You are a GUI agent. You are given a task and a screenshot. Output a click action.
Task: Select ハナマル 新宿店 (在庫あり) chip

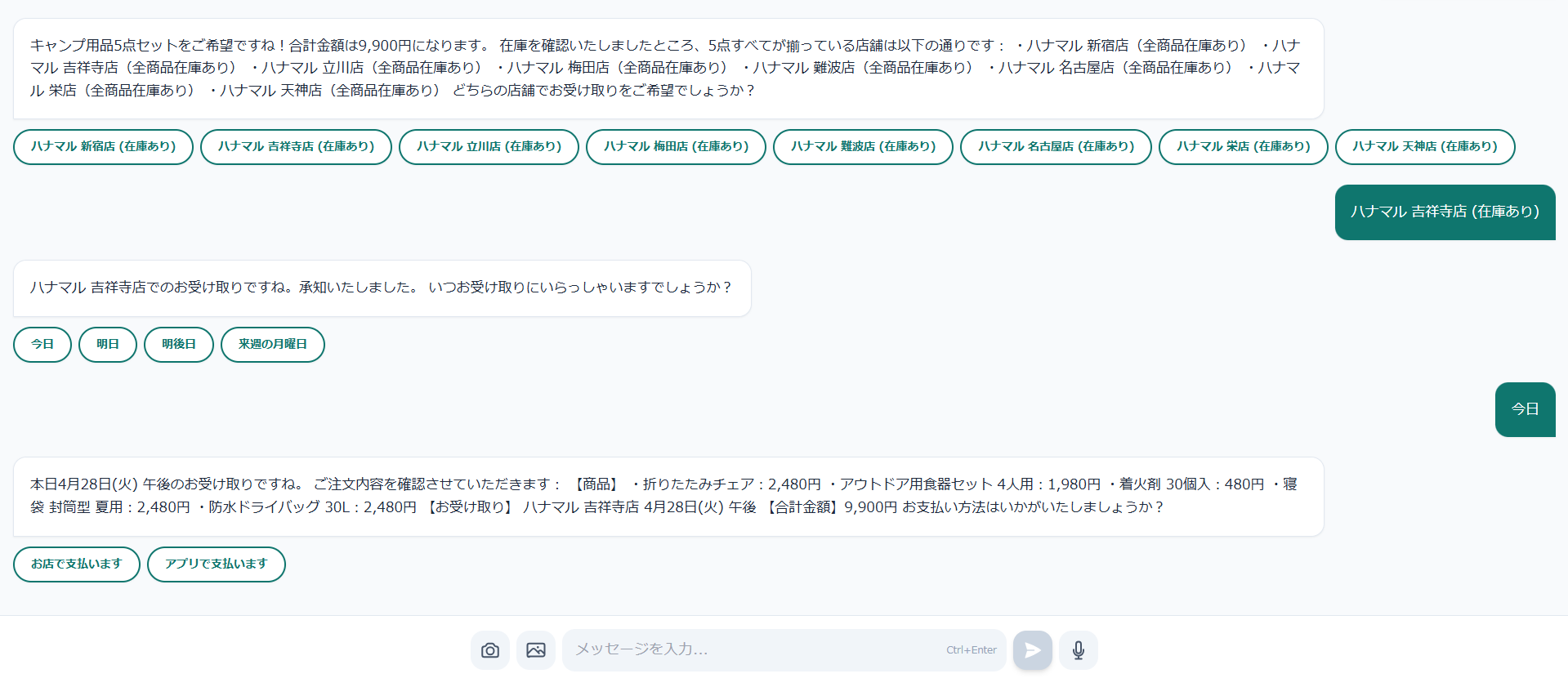[103, 147]
